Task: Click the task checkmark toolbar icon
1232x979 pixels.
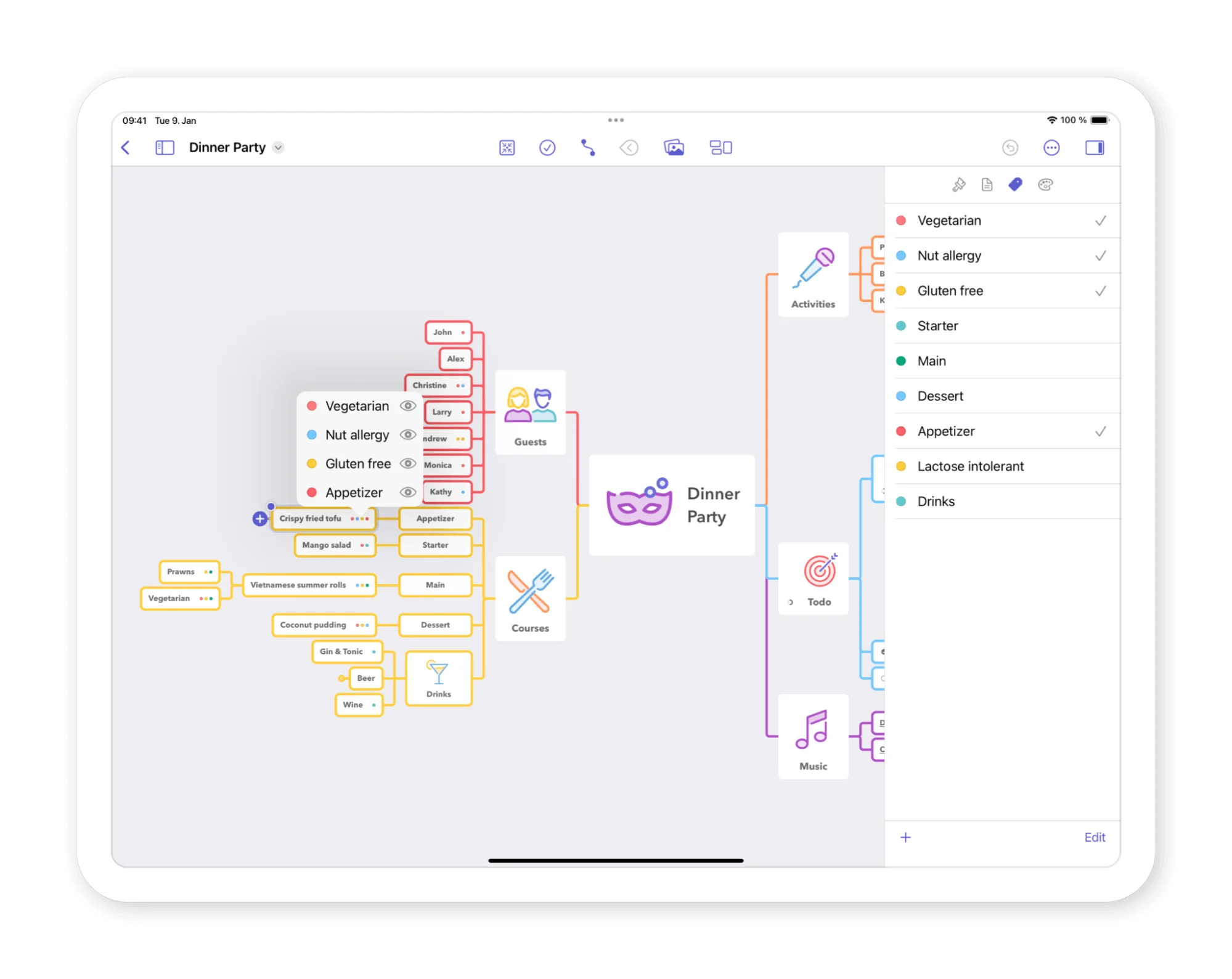Action: click(x=547, y=147)
